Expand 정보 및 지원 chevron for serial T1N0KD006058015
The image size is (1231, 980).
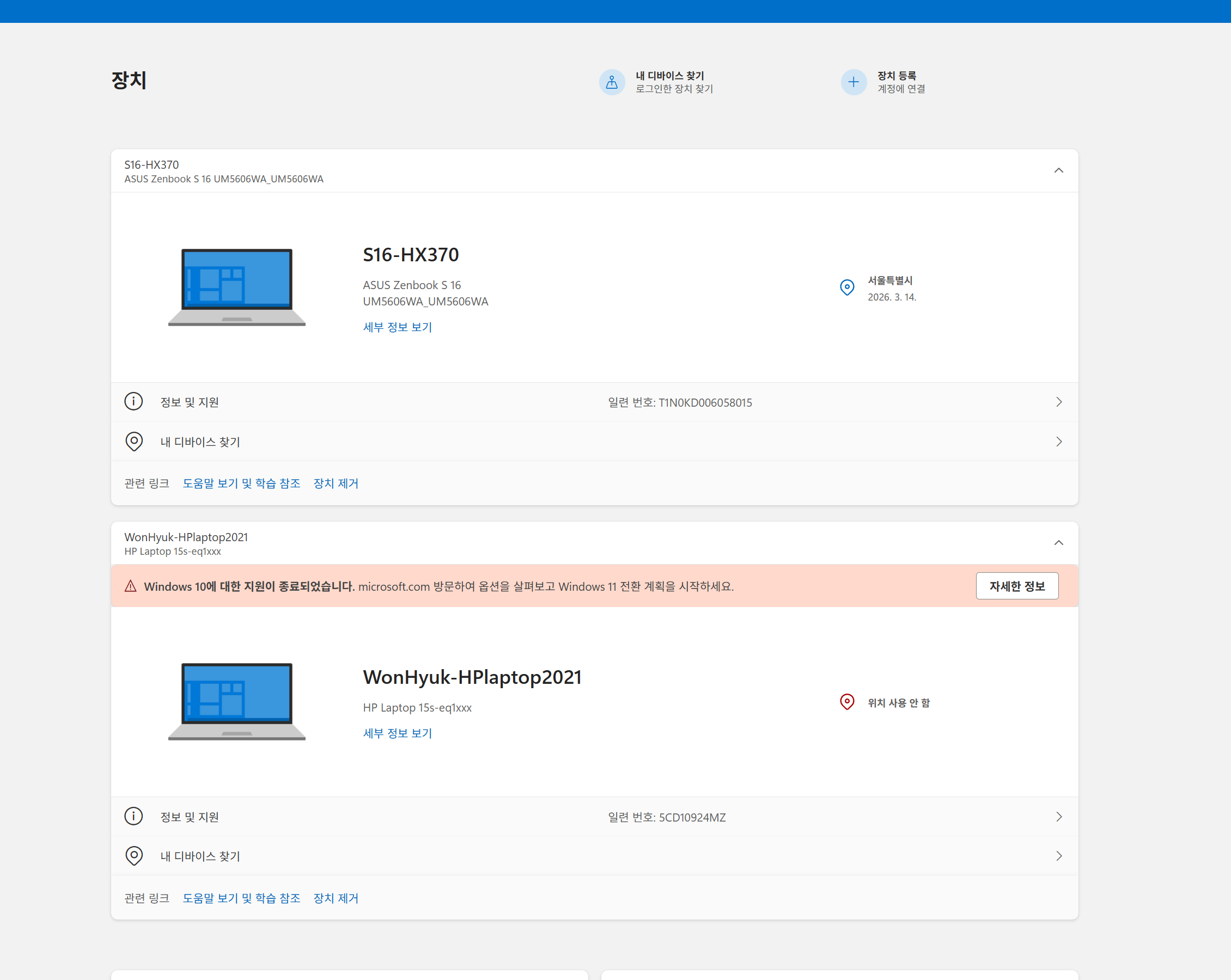tap(1059, 402)
